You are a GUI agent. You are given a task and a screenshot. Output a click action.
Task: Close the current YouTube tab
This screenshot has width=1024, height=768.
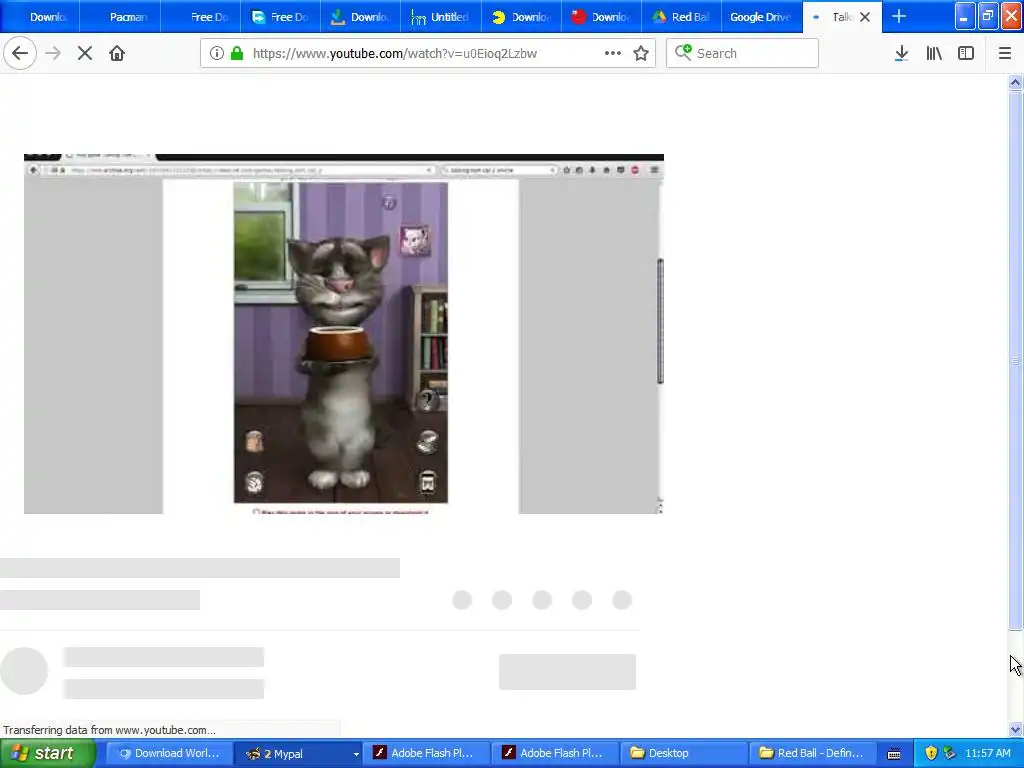(x=865, y=17)
